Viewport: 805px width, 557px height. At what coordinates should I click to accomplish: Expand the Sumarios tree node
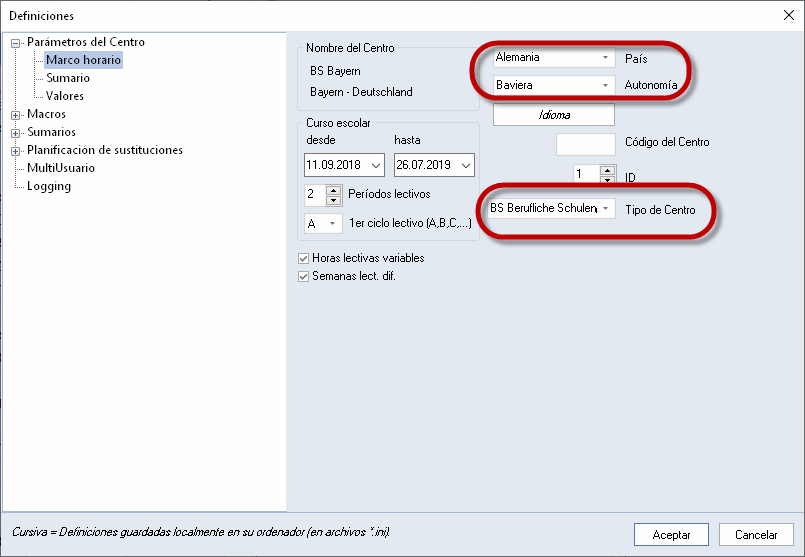[x=15, y=133]
